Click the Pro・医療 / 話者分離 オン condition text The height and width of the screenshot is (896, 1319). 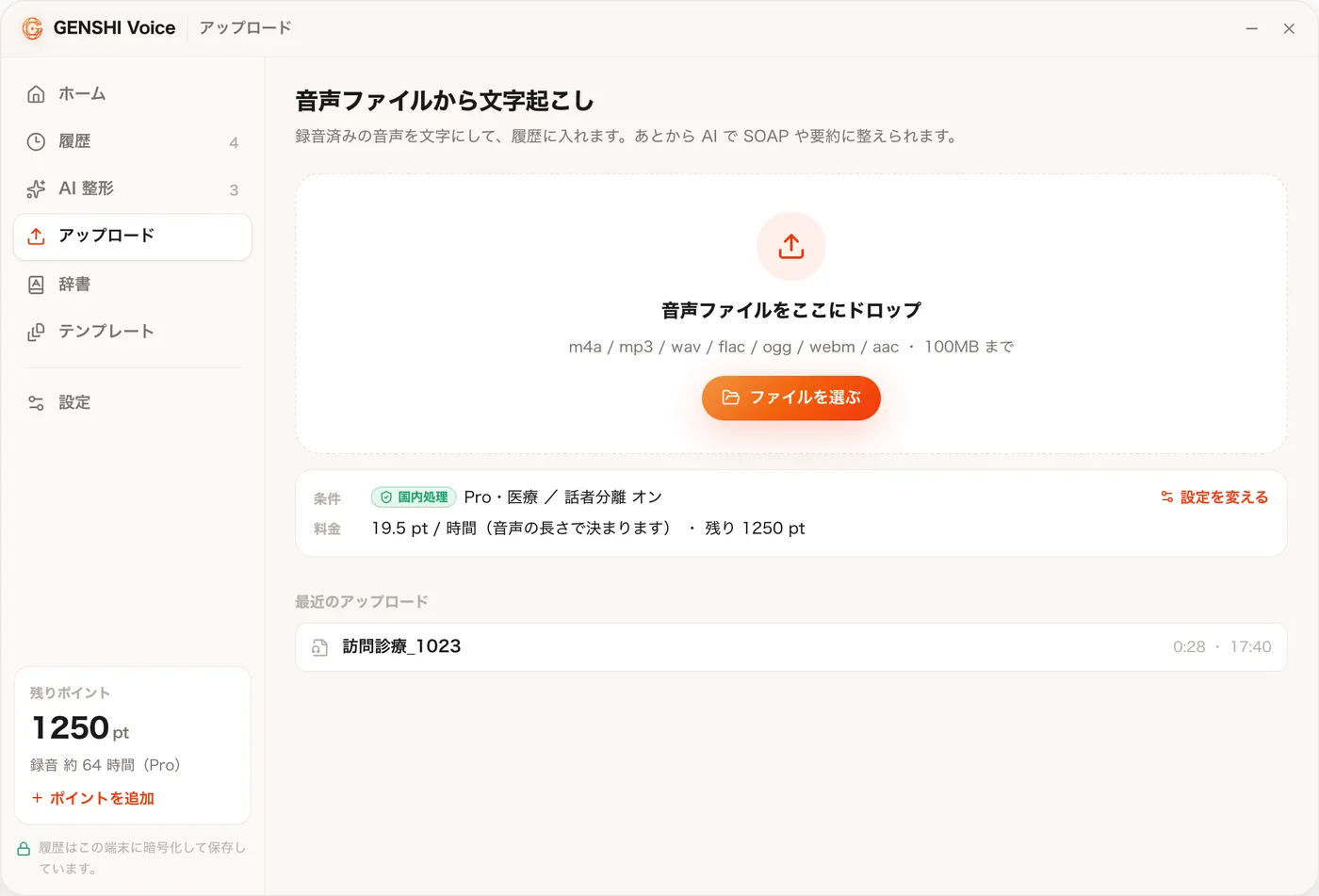click(563, 497)
